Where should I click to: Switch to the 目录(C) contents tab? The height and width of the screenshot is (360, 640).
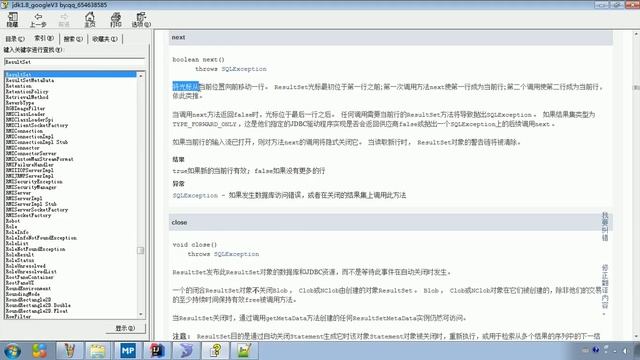click(x=15, y=39)
